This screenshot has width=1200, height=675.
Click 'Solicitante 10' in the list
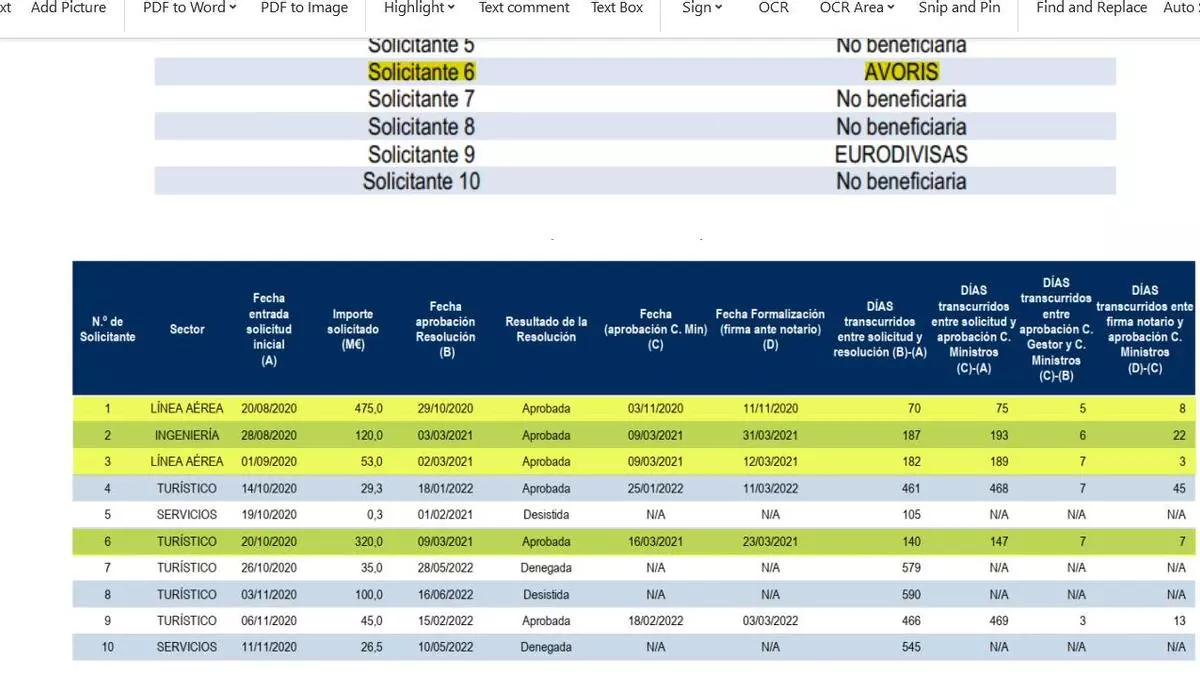pyautogui.click(x=421, y=181)
